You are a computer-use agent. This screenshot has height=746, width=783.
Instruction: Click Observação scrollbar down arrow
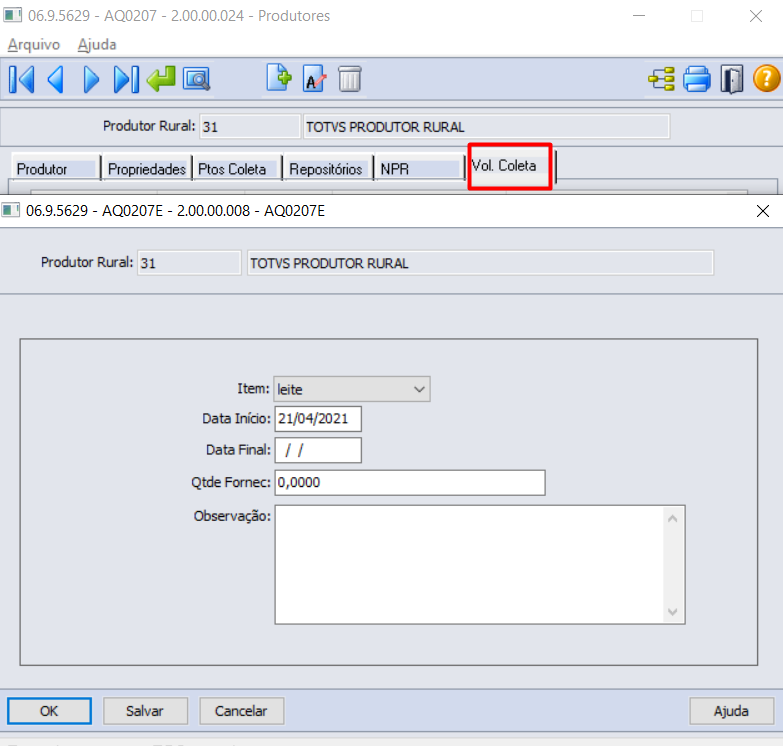click(673, 612)
